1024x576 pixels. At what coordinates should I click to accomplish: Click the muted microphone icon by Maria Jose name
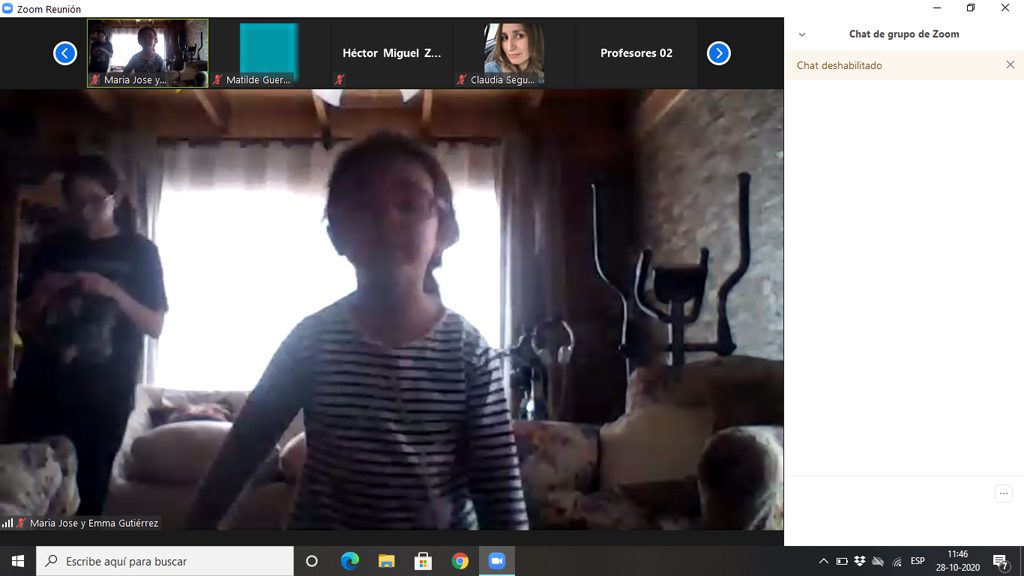21,523
